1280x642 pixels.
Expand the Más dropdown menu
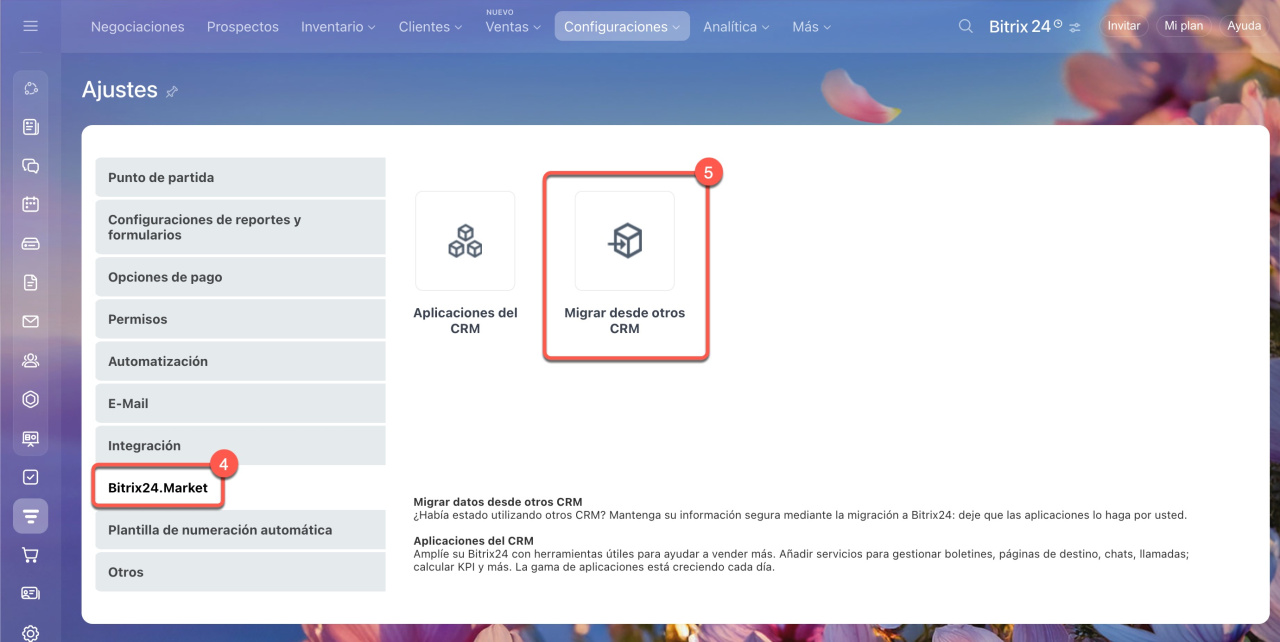pos(811,27)
